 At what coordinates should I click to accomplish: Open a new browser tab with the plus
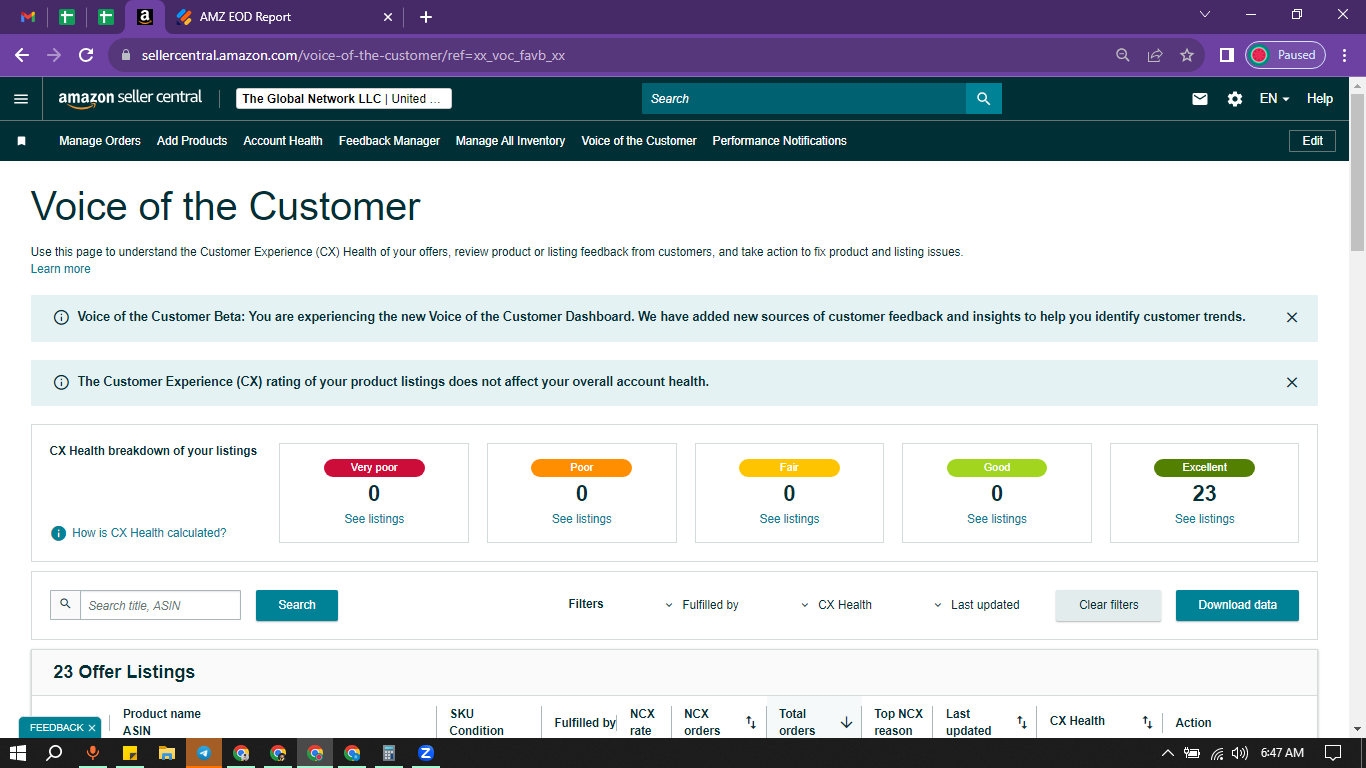(426, 17)
